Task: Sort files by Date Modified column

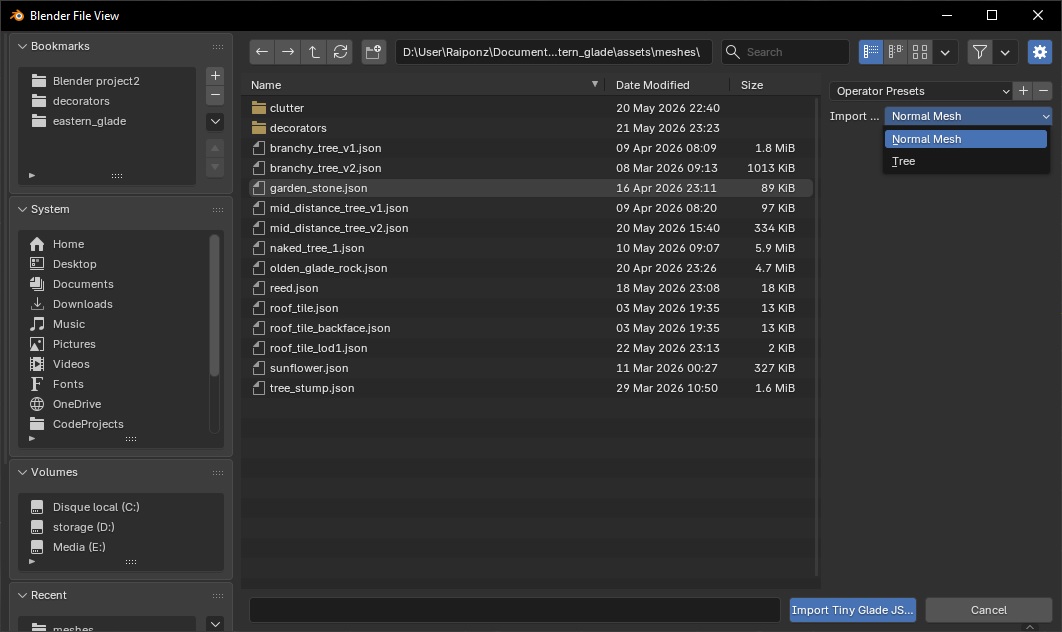Action: click(669, 85)
